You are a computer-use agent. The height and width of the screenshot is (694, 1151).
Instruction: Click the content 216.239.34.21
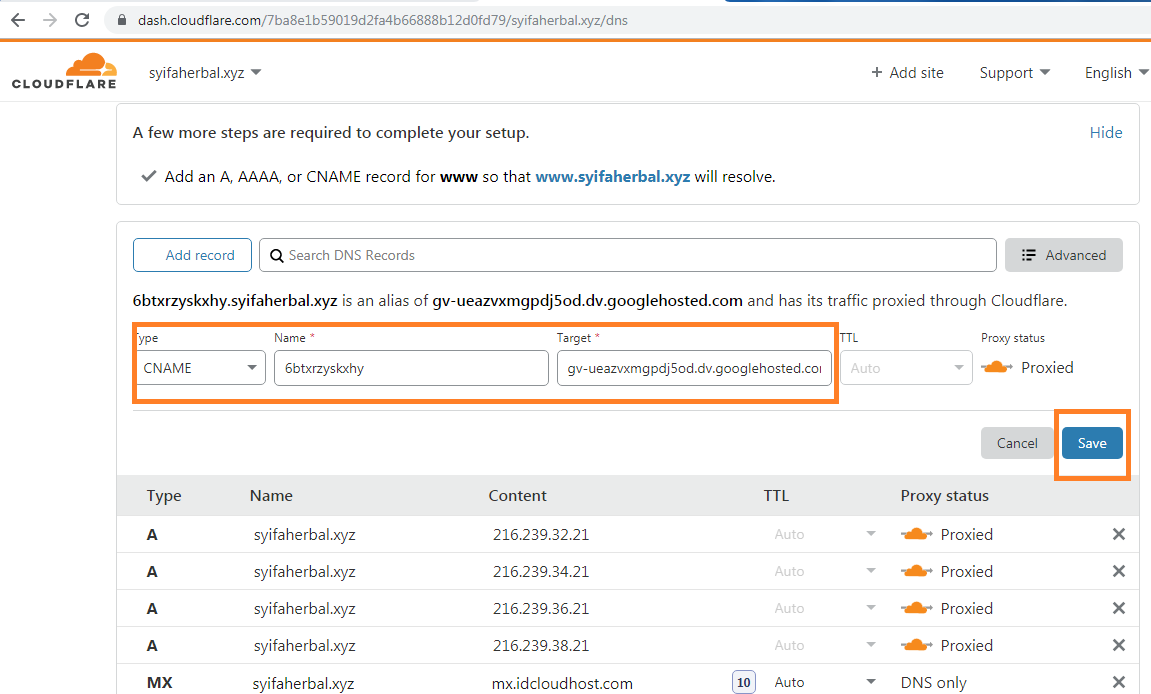click(541, 571)
